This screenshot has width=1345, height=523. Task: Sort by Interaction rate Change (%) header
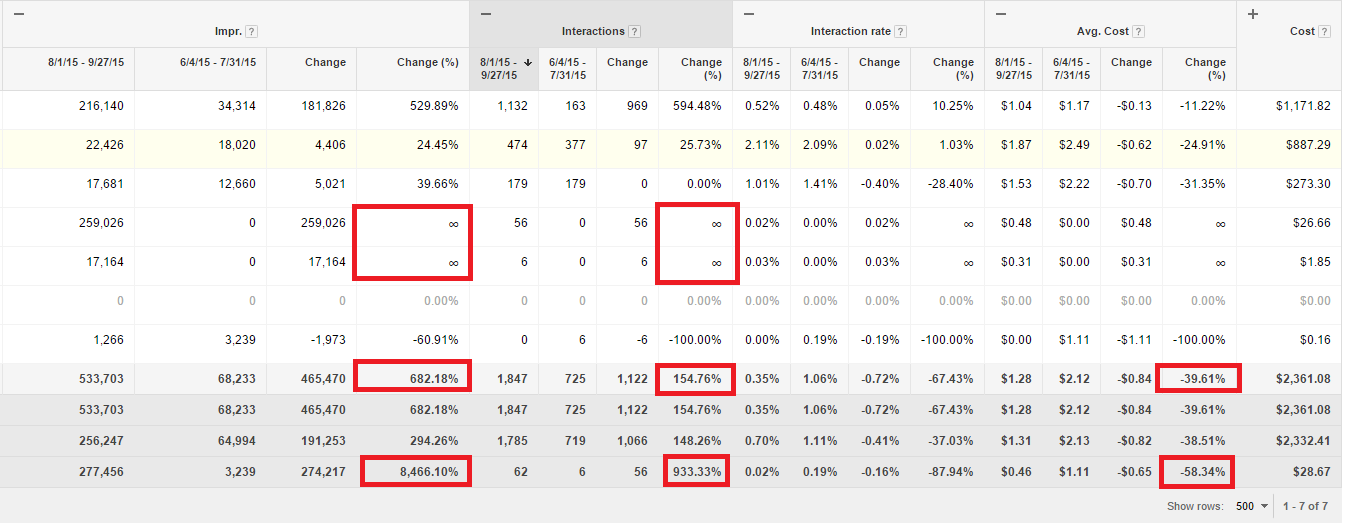[954, 68]
